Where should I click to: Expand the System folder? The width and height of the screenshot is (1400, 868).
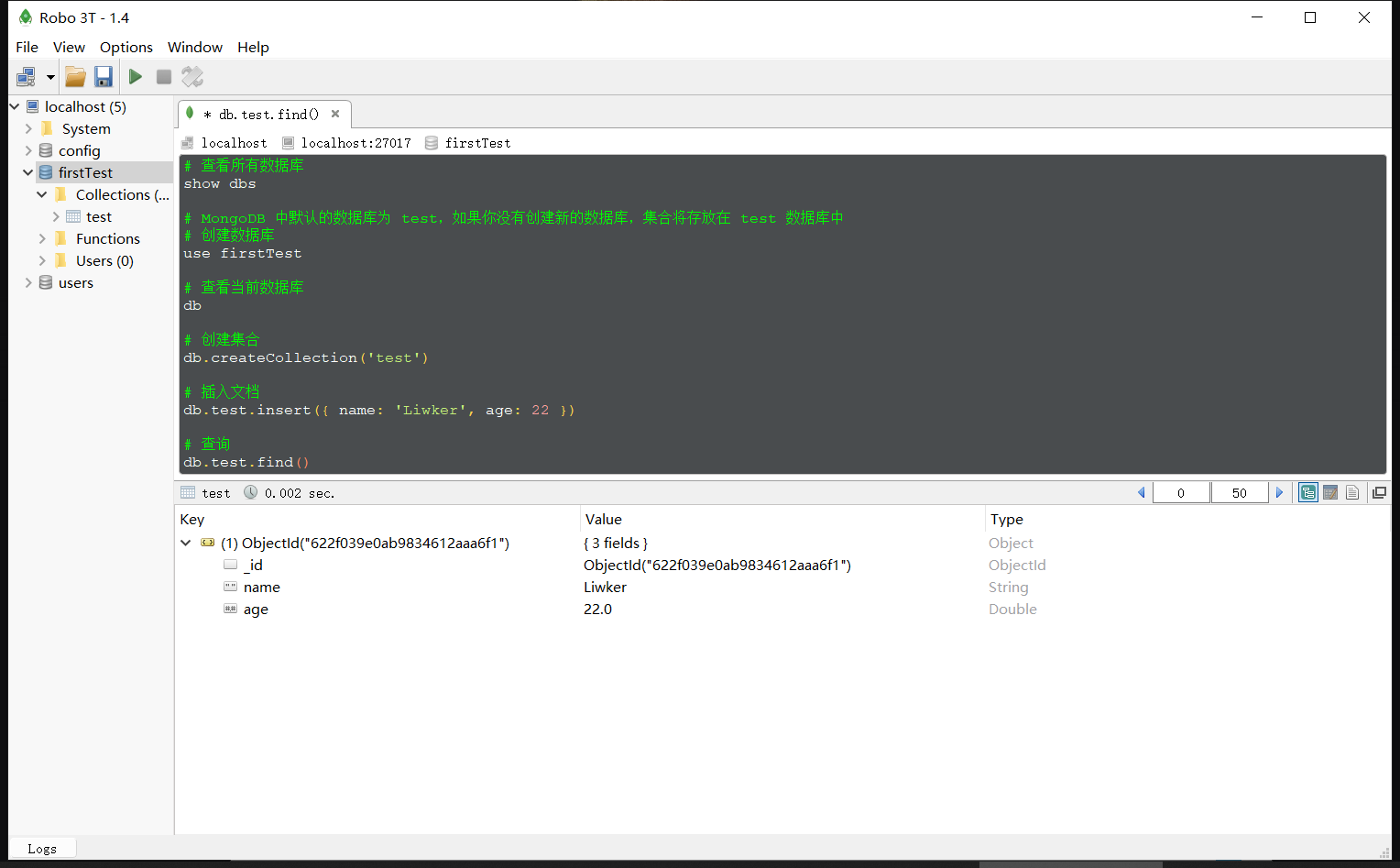click(x=28, y=128)
